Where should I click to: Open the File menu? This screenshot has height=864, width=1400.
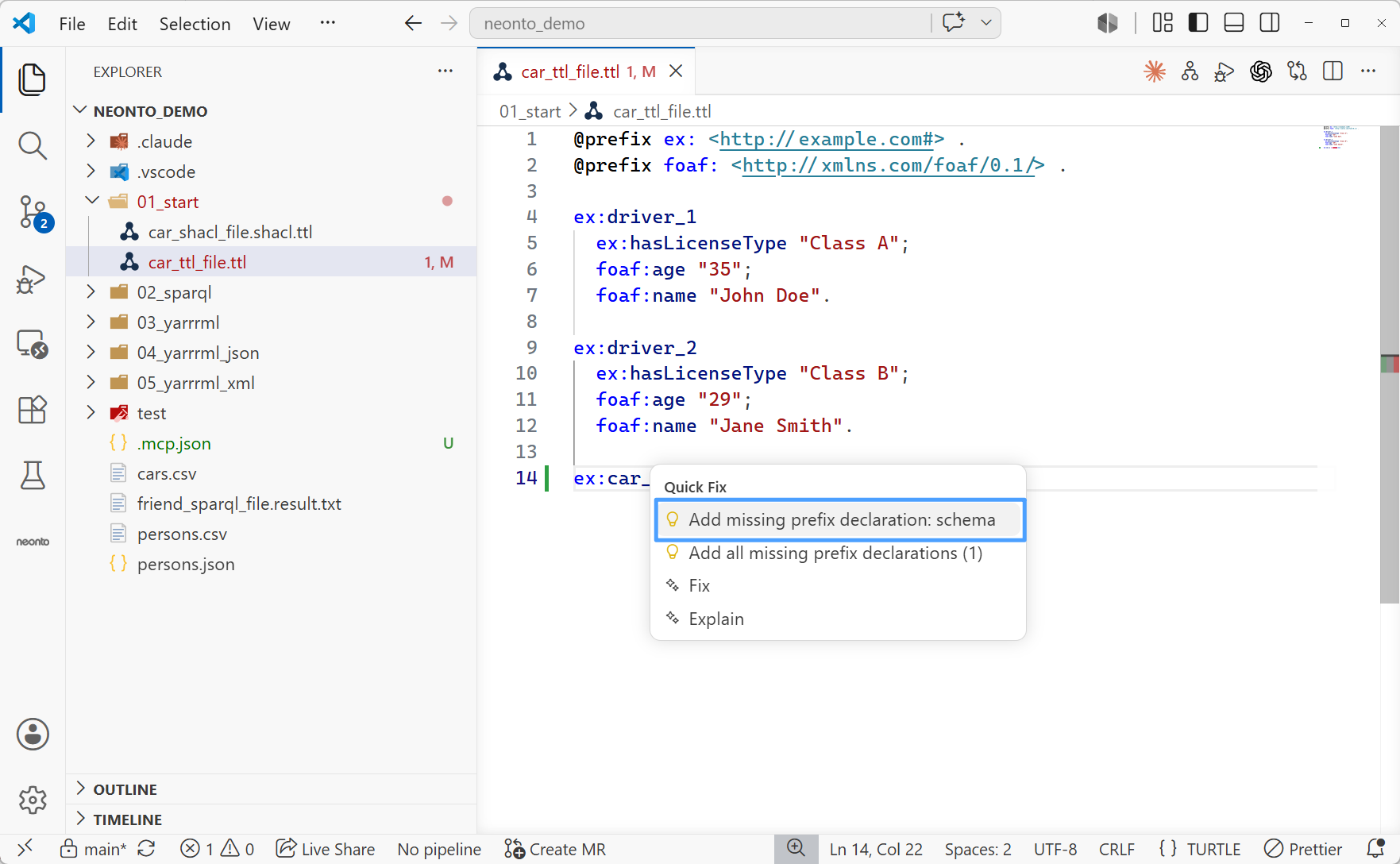tap(72, 24)
